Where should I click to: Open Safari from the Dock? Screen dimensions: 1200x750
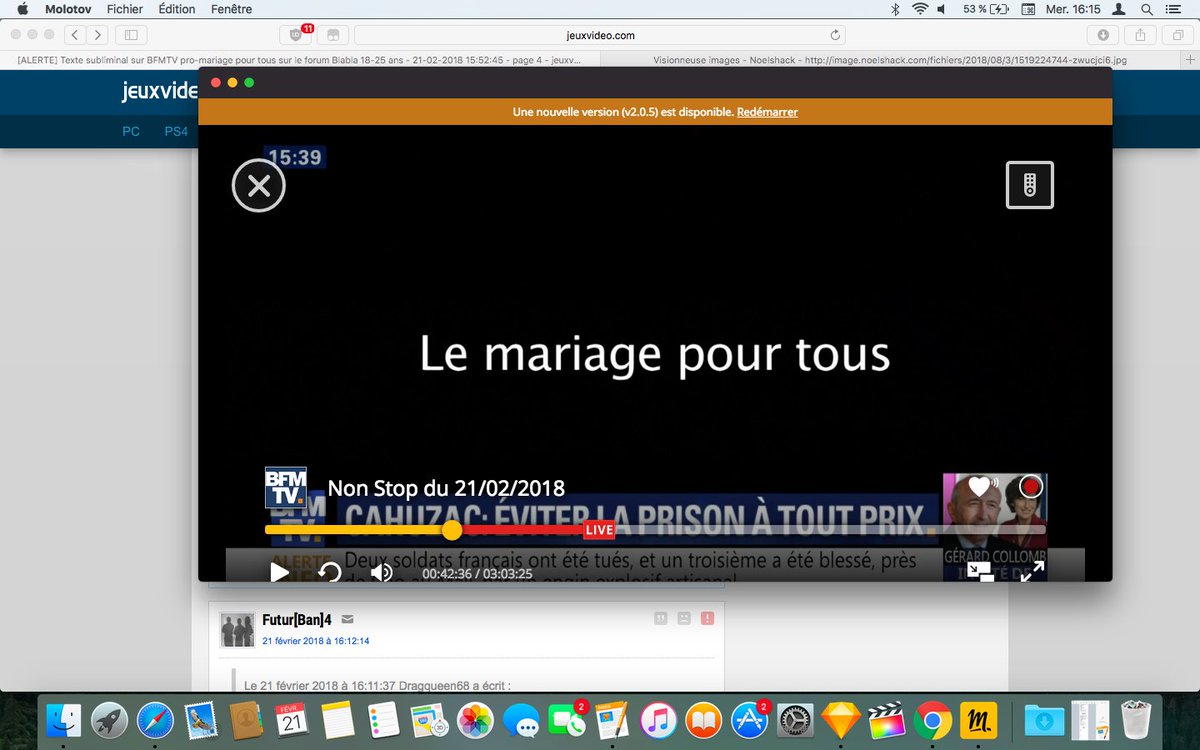tap(155, 720)
